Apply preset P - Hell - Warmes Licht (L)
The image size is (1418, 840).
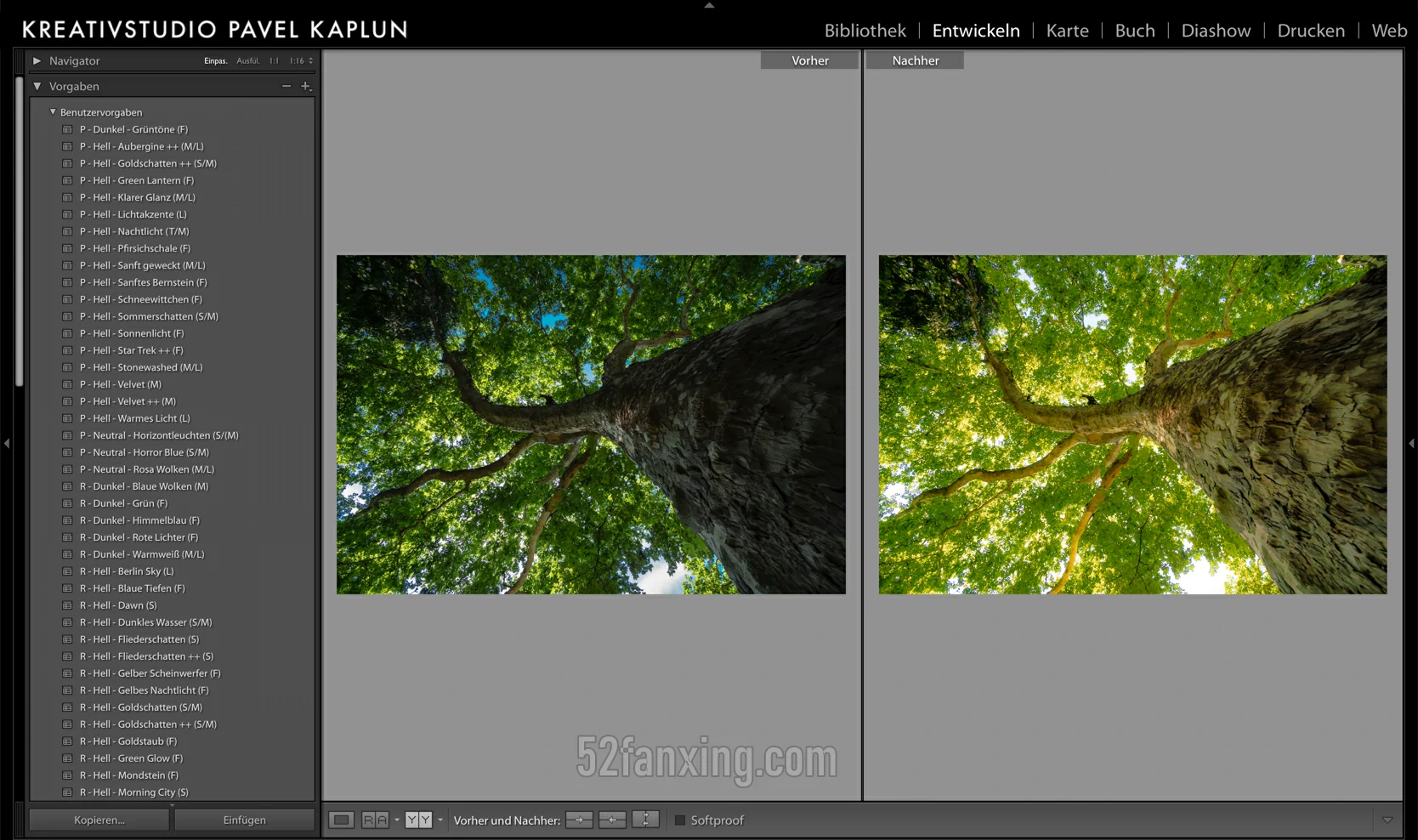(135, 418)
